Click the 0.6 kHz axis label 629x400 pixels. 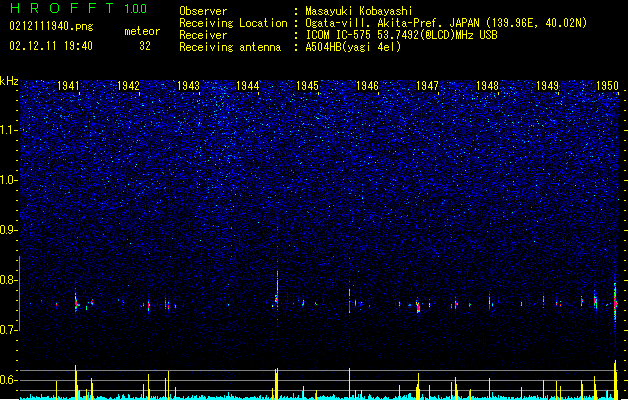[8, 380]
